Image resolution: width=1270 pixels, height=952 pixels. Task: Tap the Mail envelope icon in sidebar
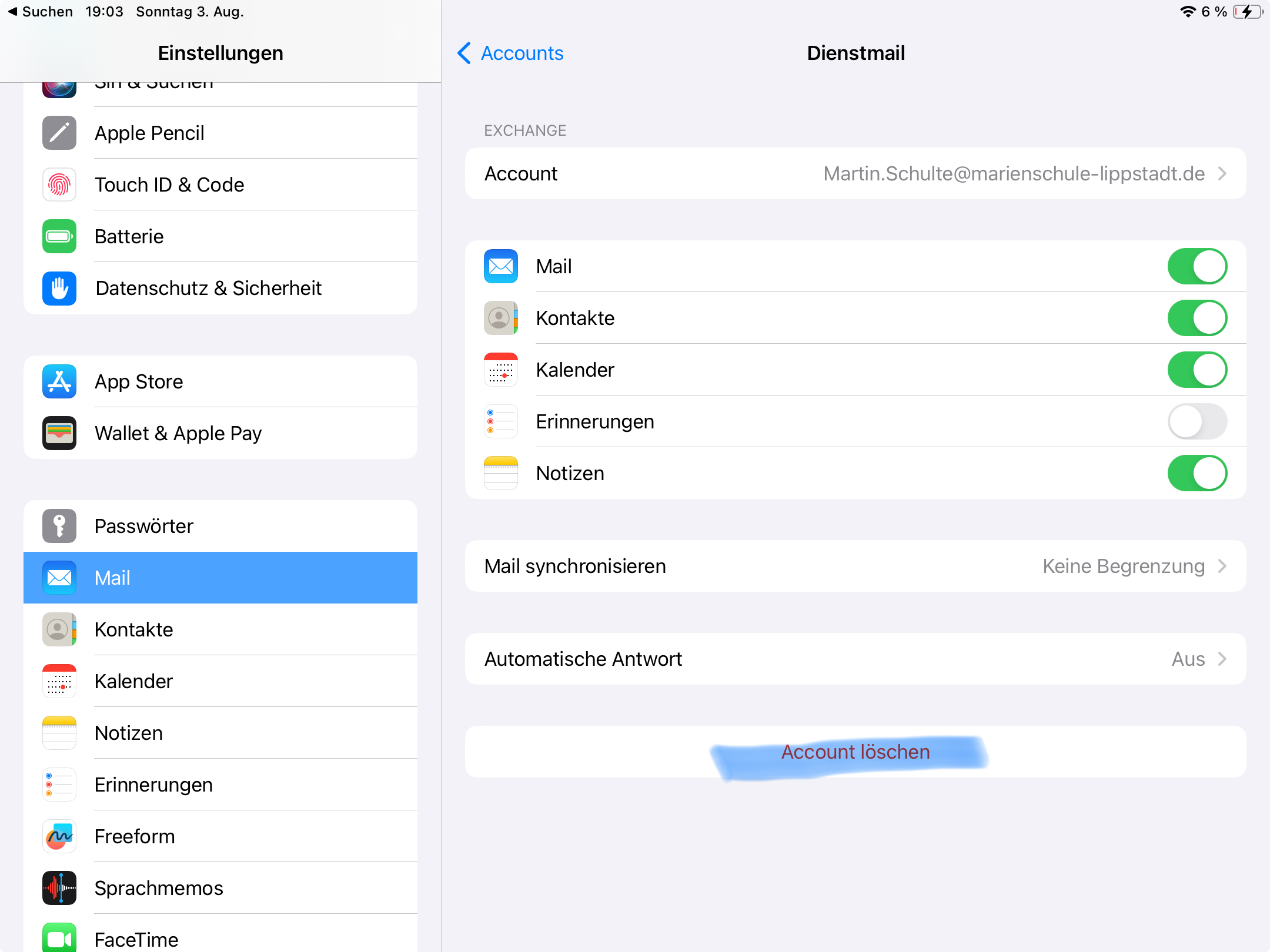tap(59, 578)
